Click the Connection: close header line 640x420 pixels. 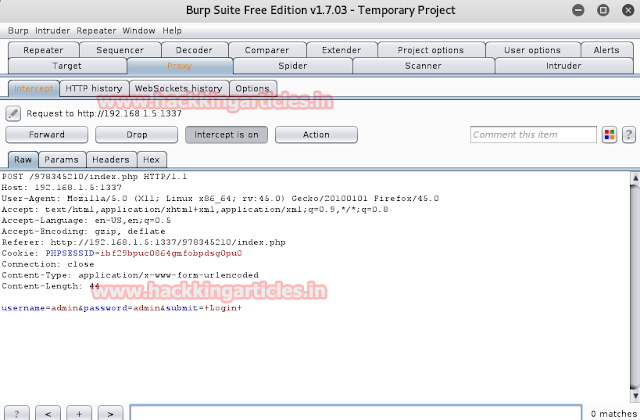pyautogui.click(x=48, y=264)
